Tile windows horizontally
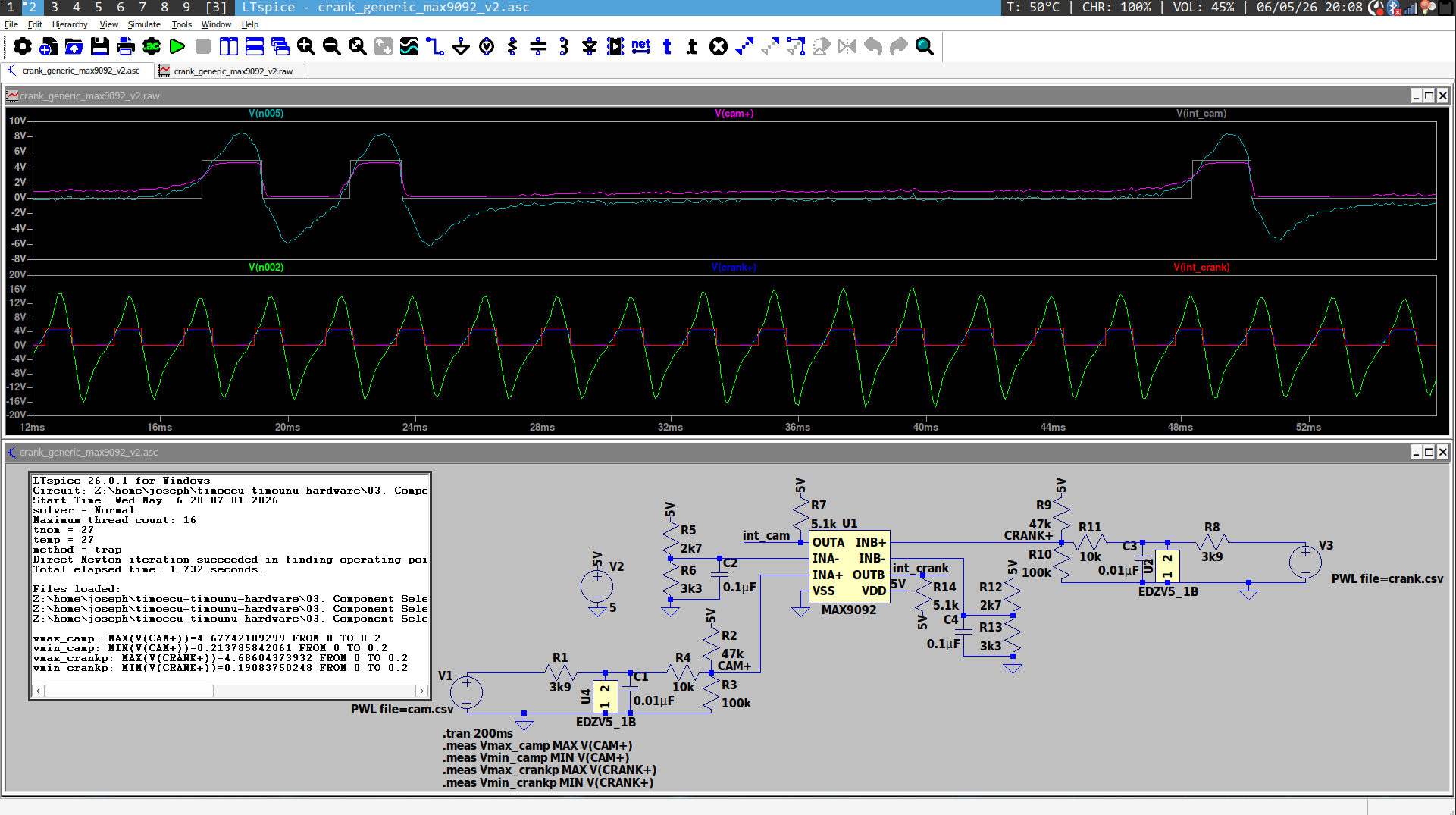The image size is (1456, 815). [255, 47]
